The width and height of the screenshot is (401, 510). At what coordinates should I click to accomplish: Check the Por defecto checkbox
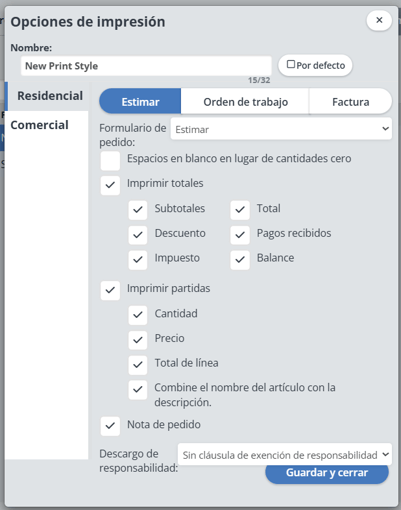click(x=291, y=64)
